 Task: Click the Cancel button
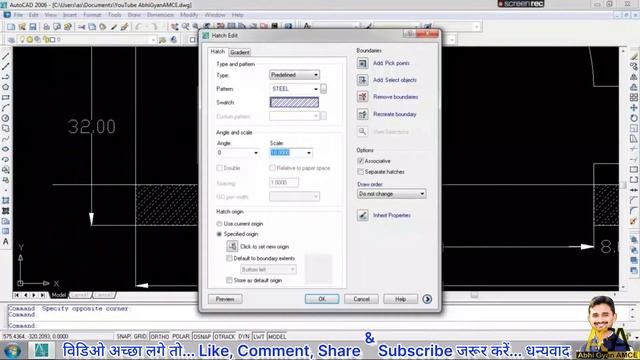pos(361,299)
